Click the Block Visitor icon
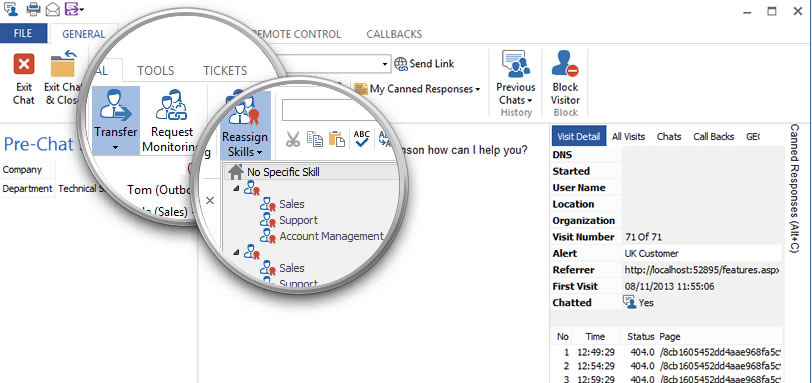 coord(565,64)
